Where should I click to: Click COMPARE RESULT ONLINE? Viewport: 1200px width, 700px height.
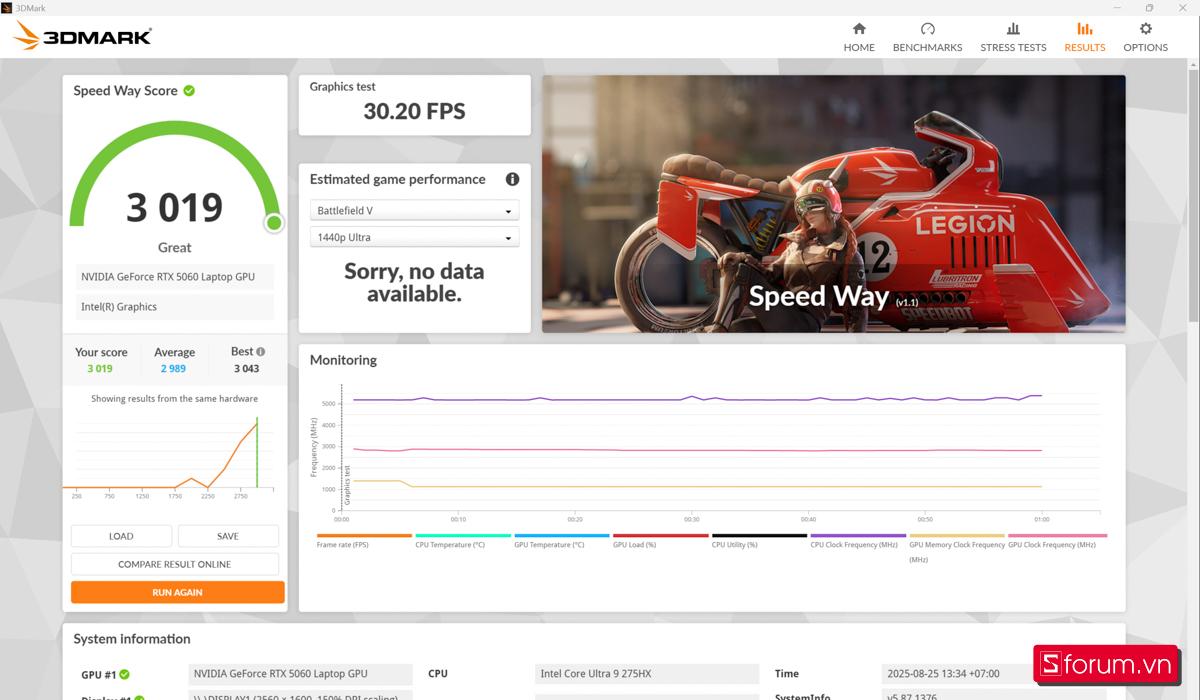point(178,563)
